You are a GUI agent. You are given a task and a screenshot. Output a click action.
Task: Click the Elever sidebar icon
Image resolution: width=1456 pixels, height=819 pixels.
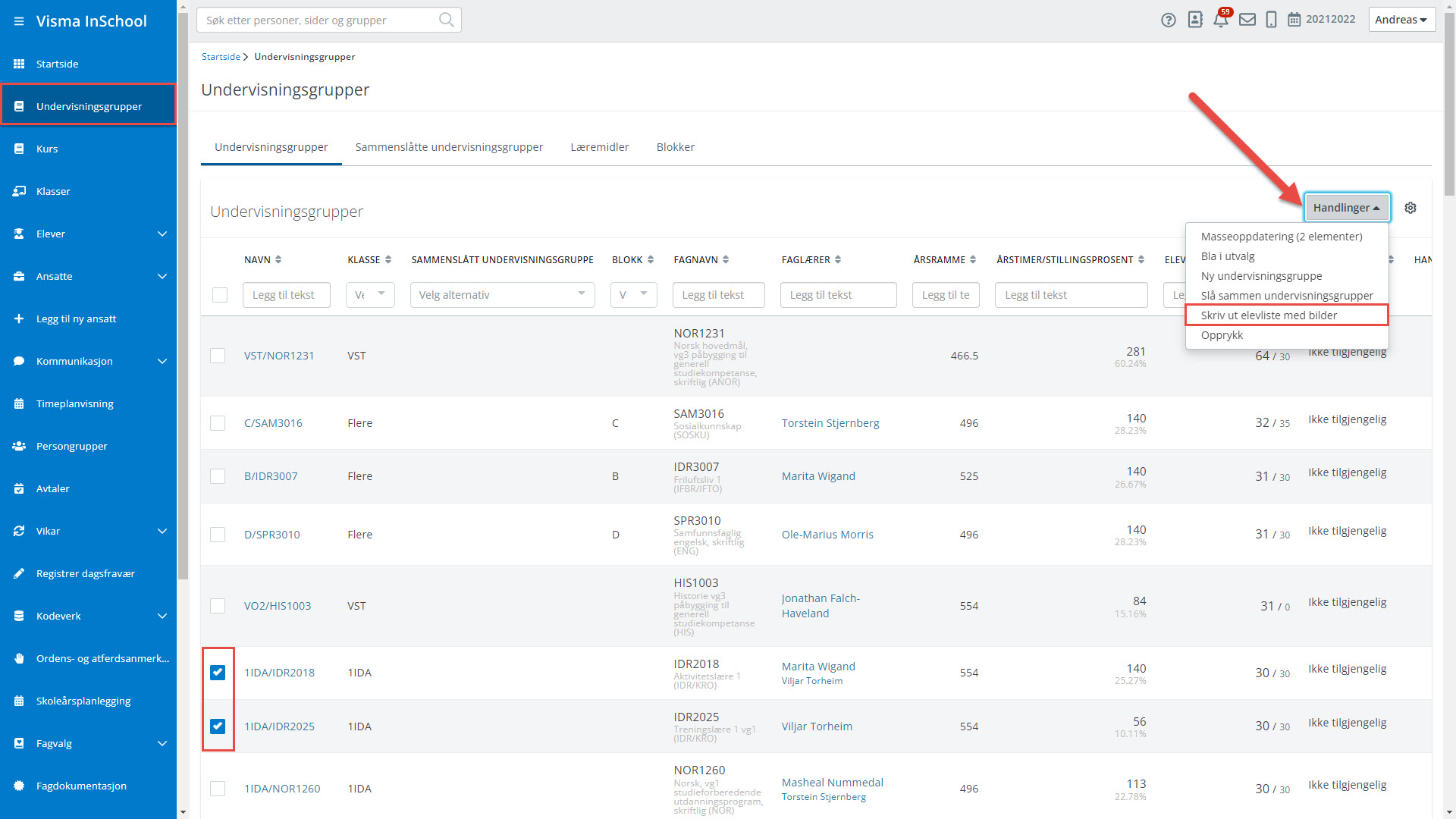(x=19, y=234)
